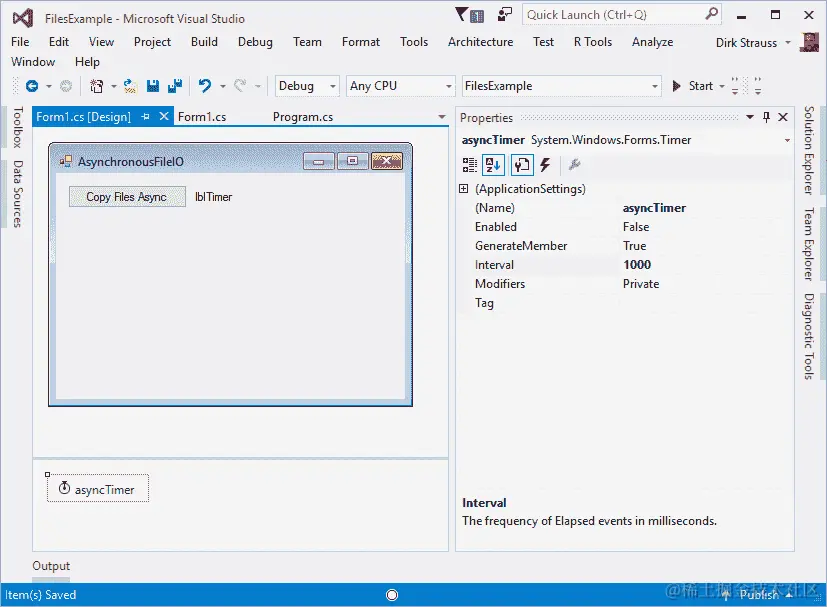Open the Data Sources side tab
Screen dimensions: 827x607
(18, 194)
